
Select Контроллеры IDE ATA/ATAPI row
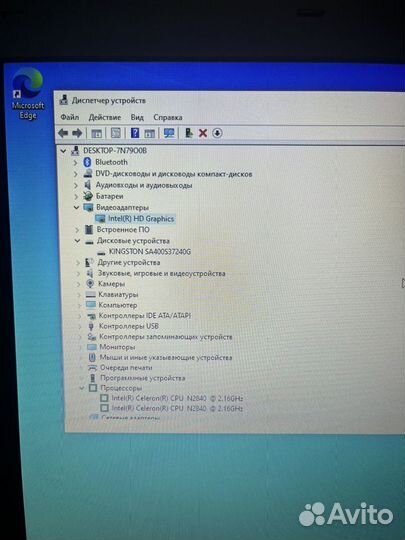[145, 315]
